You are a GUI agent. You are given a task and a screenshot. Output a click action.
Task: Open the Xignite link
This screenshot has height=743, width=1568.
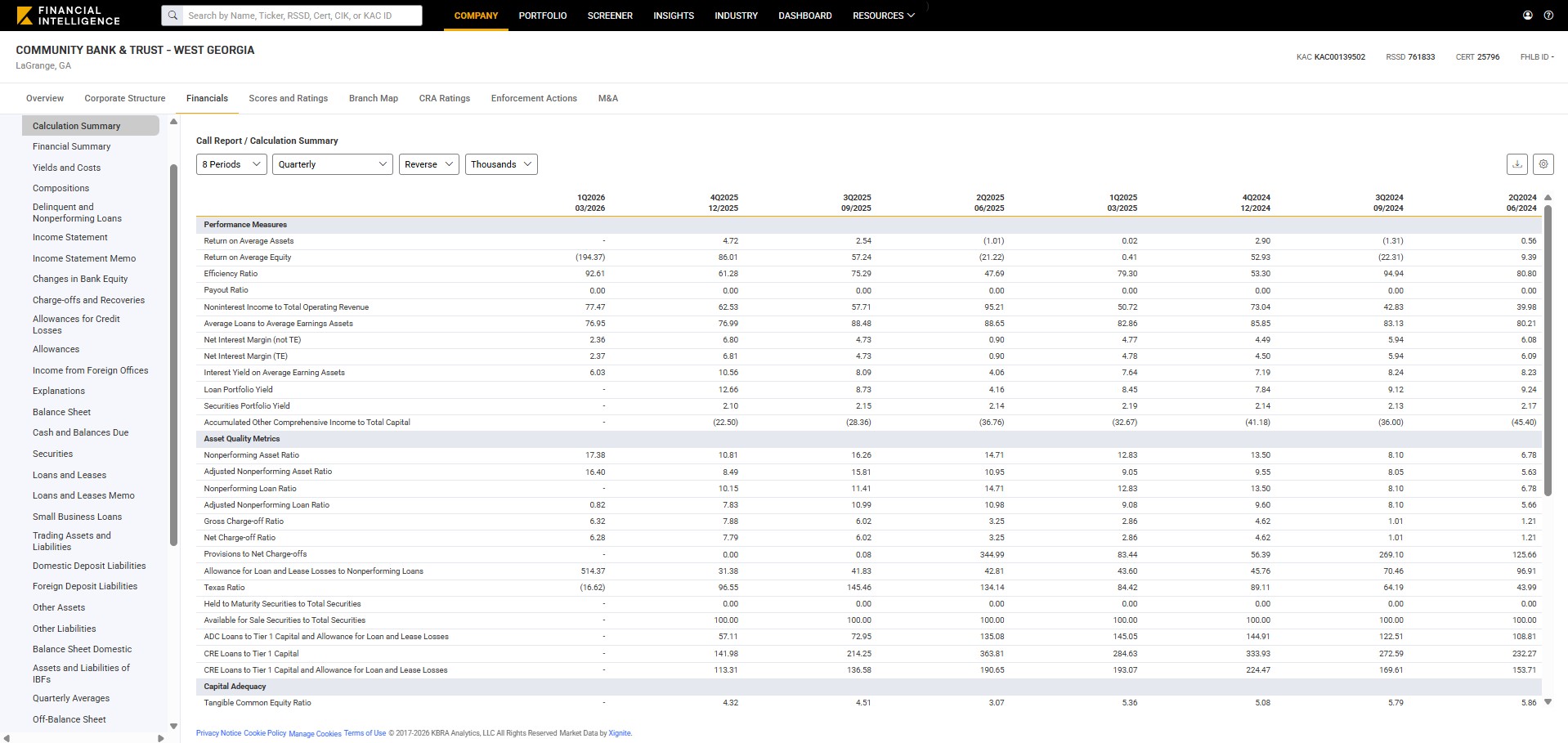click(620, 733)
